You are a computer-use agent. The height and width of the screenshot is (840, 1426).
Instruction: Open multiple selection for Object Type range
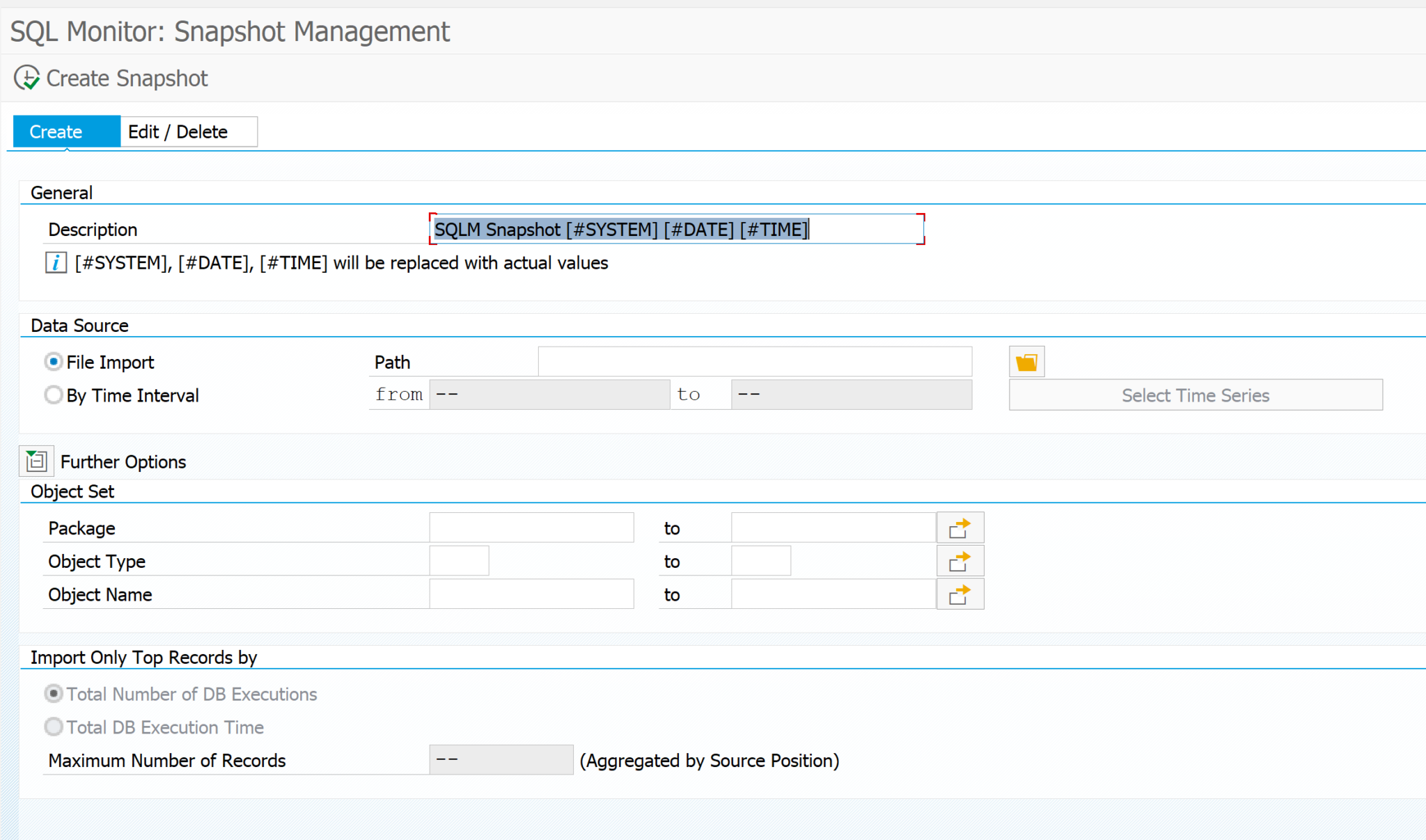pos(960,560)
